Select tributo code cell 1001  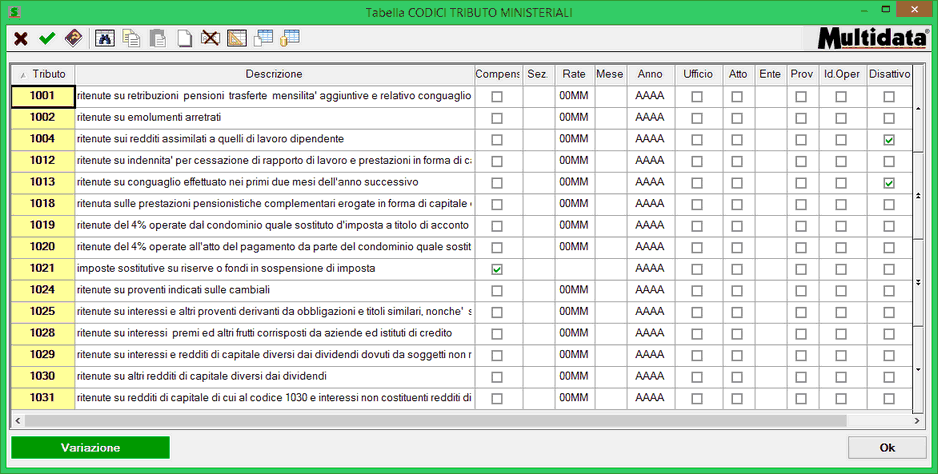coord(42,96)
